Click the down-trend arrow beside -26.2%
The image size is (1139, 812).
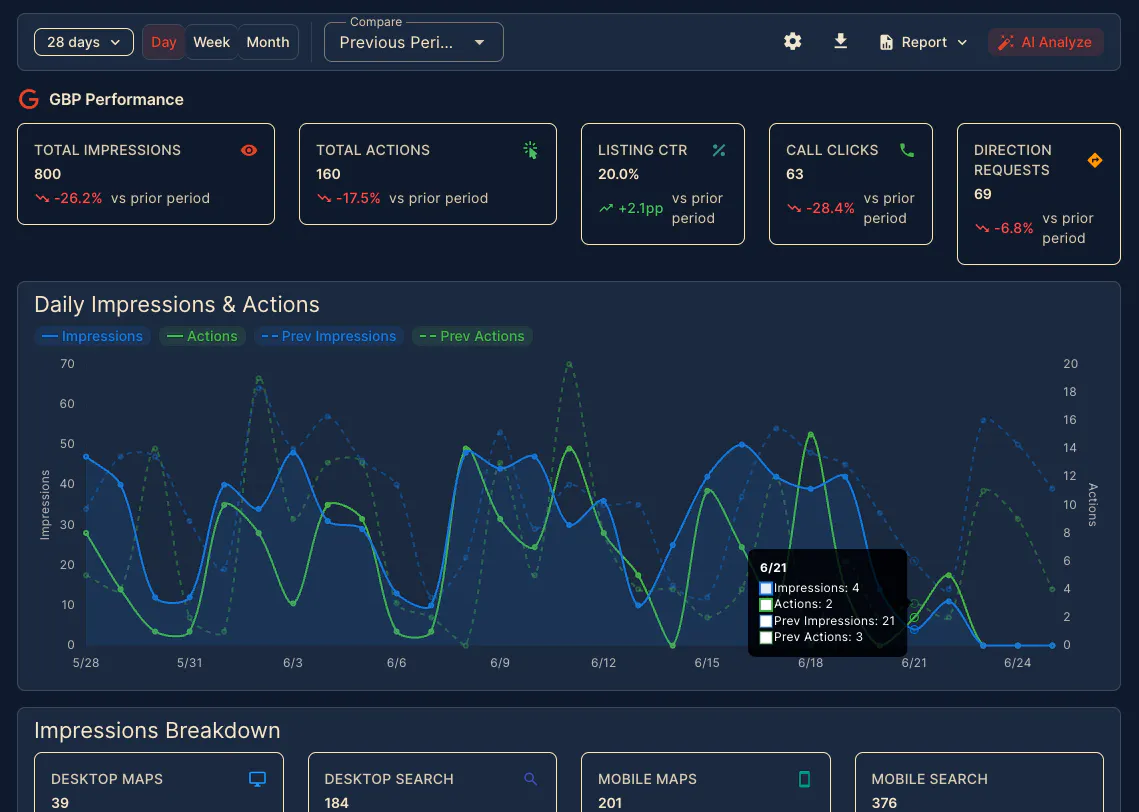pyautogui.click(x=42, y=198)
